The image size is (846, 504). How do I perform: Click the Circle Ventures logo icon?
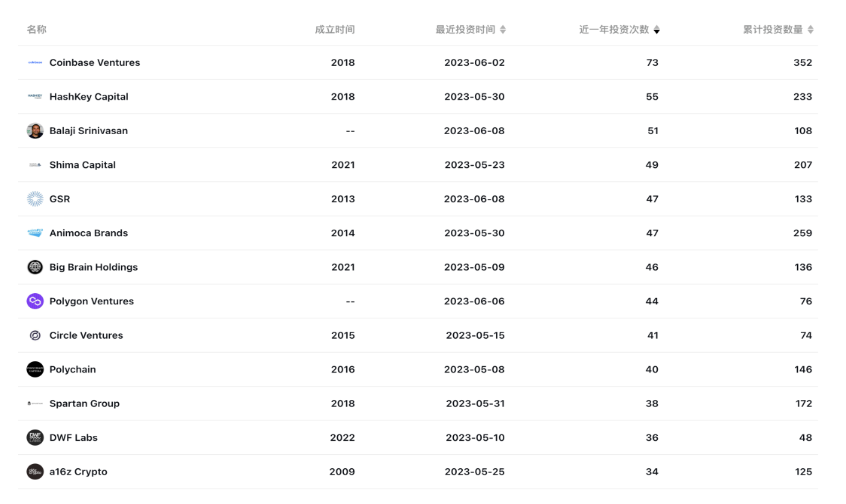[35, 335]
